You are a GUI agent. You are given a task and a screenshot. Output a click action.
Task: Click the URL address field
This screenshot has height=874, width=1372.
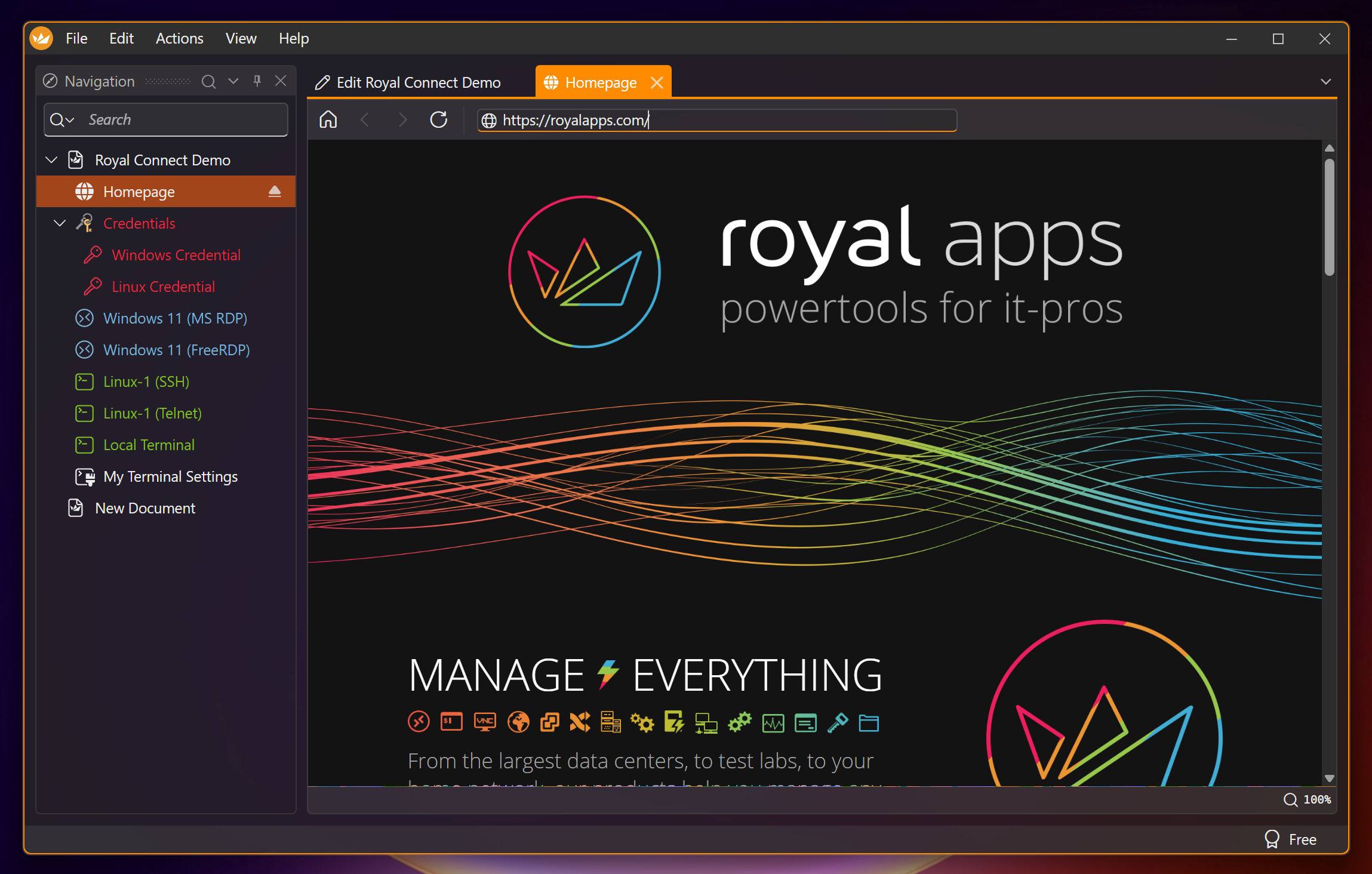pos(716,120)
